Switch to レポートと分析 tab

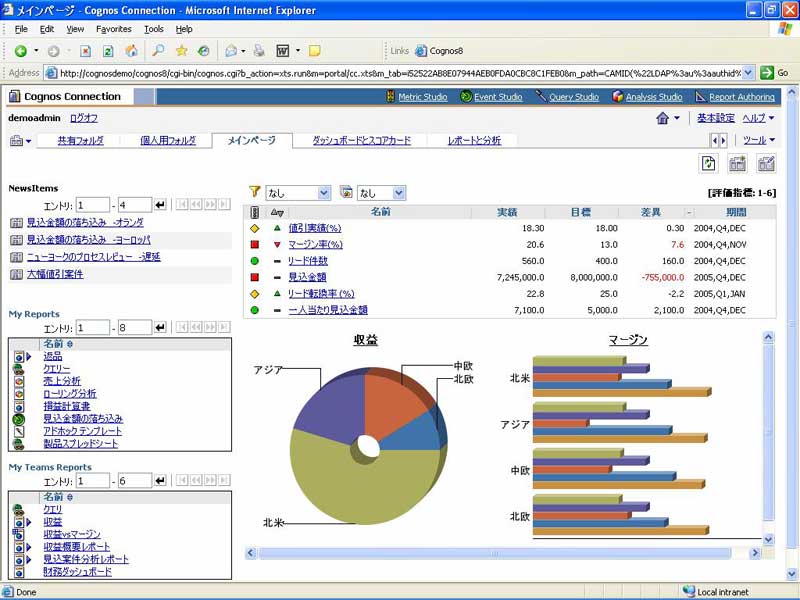pyautogui.click(x=474, y=140)
